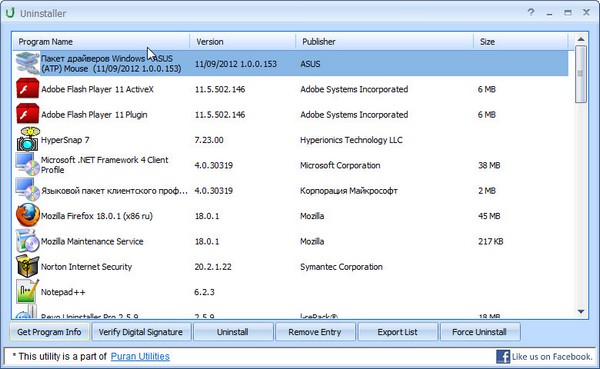Click version 7.23.00 cell
Image resolution: width=600 pixels, height=369 pixels.
(x=209, y=140)
